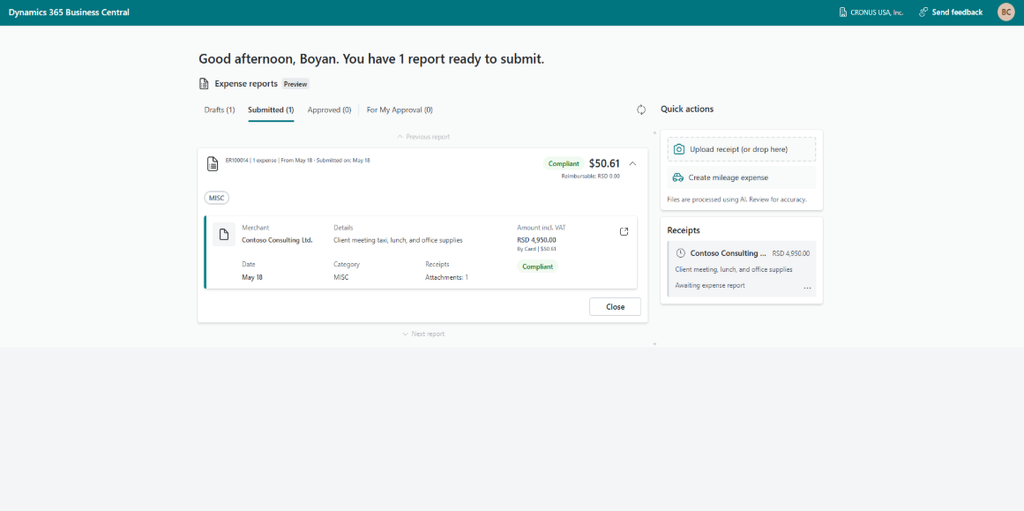Click the expense report document icon for ER100014
The width and height of the screenshot is (1024, 511).
[212, 163]
